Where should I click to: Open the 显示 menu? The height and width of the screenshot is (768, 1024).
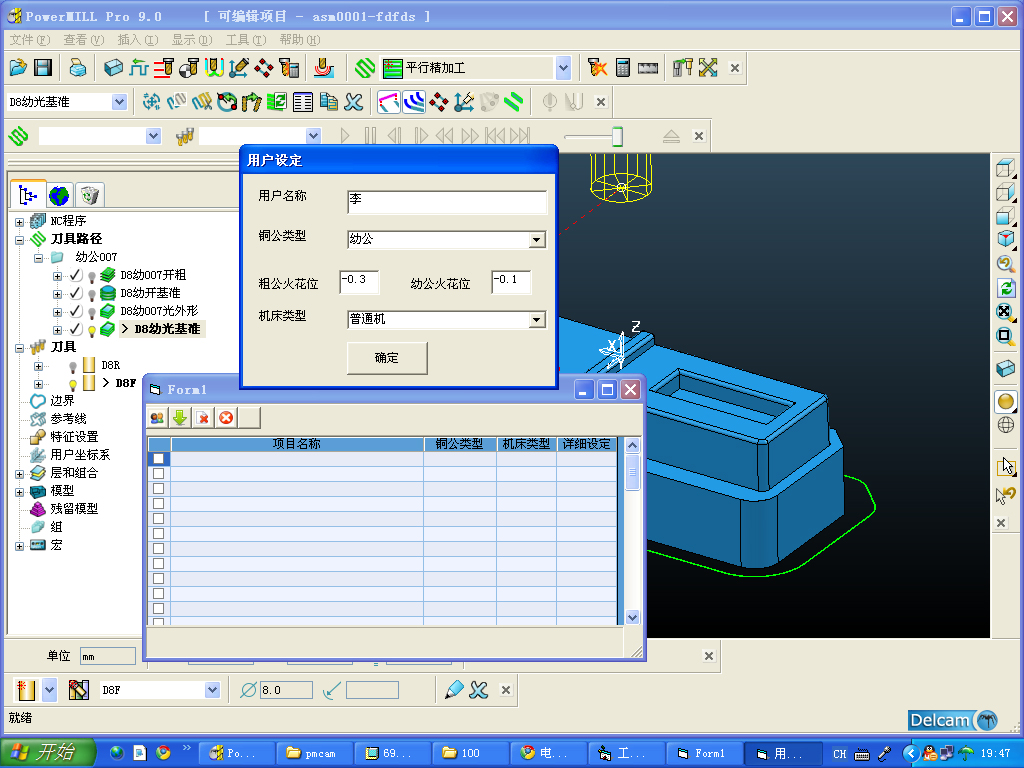click(192, 40)
